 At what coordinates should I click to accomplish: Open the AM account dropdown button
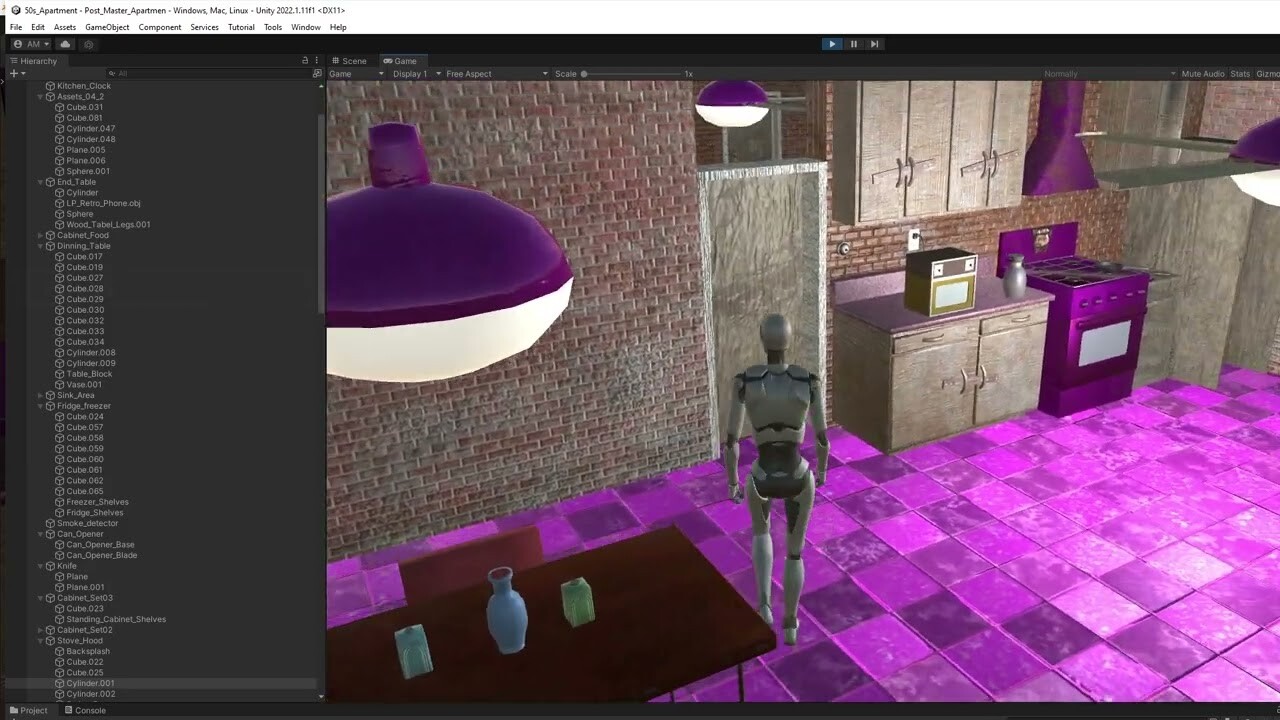(x=31, y=44)
